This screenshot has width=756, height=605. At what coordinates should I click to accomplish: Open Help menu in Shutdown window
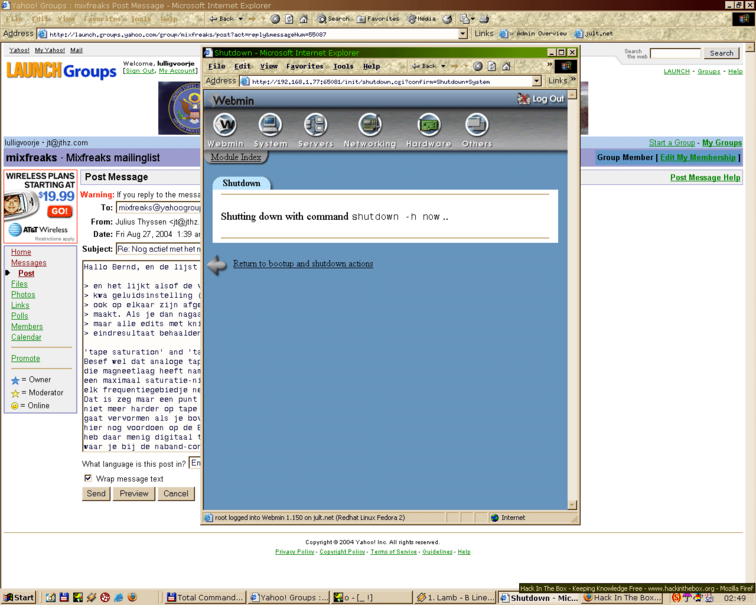pyautogui.click(x=371, y=67)
